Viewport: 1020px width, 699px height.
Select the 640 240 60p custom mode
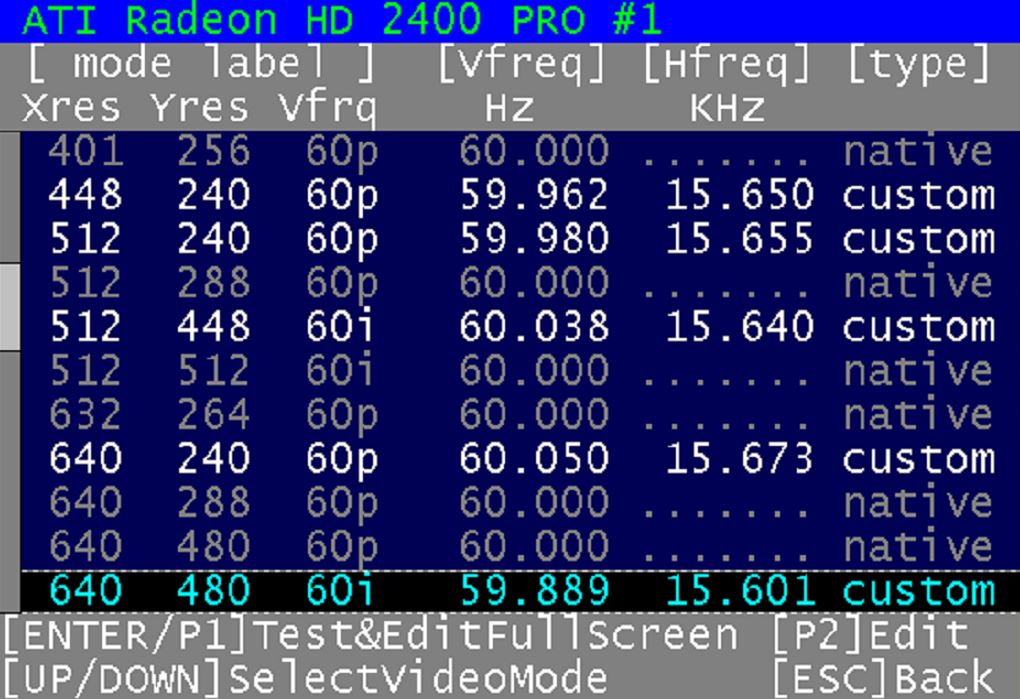(520, 458)
